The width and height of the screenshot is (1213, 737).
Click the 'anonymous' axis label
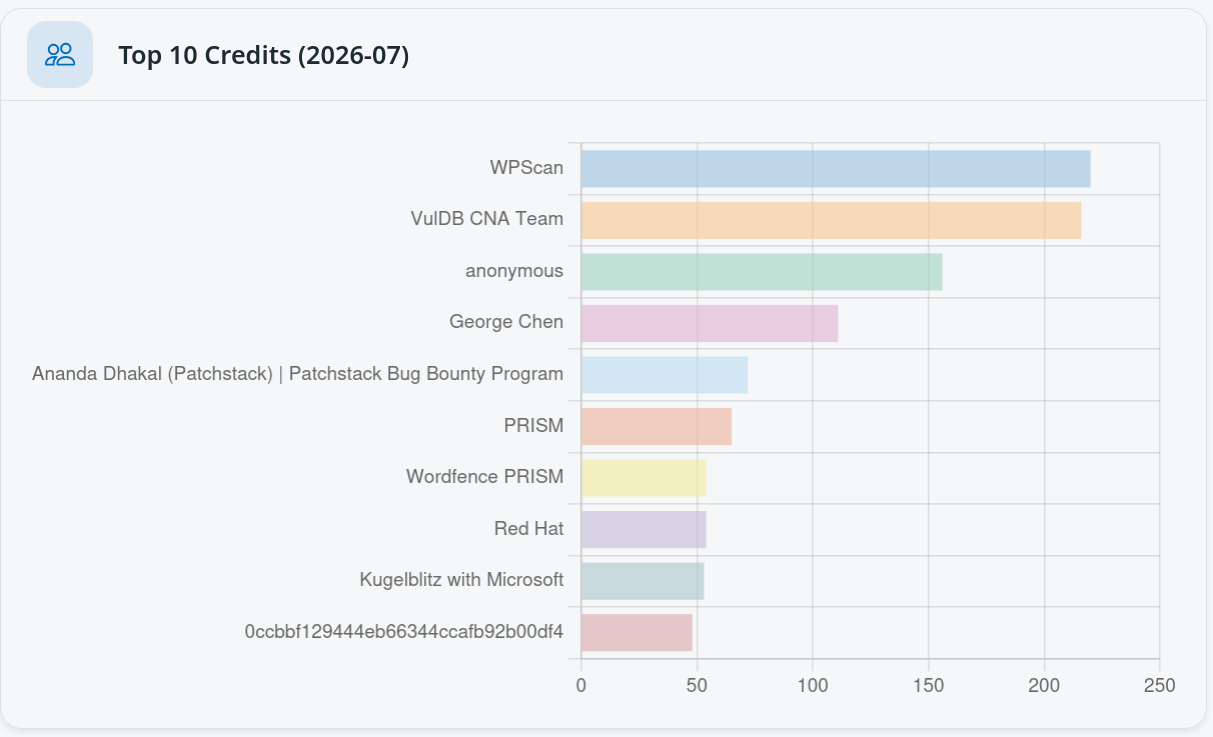click(x=514, y=271)
